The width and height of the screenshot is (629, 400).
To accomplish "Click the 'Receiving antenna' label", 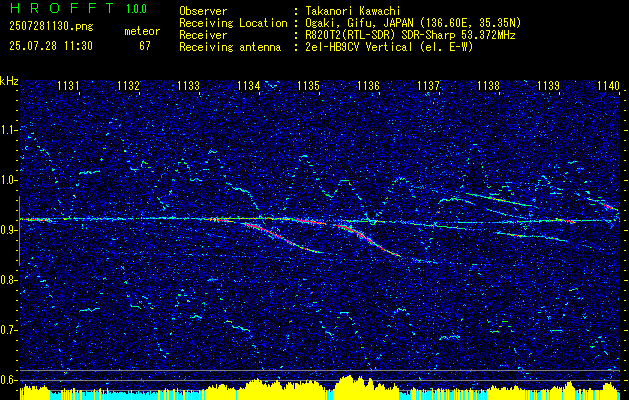I will click(230, 47).
